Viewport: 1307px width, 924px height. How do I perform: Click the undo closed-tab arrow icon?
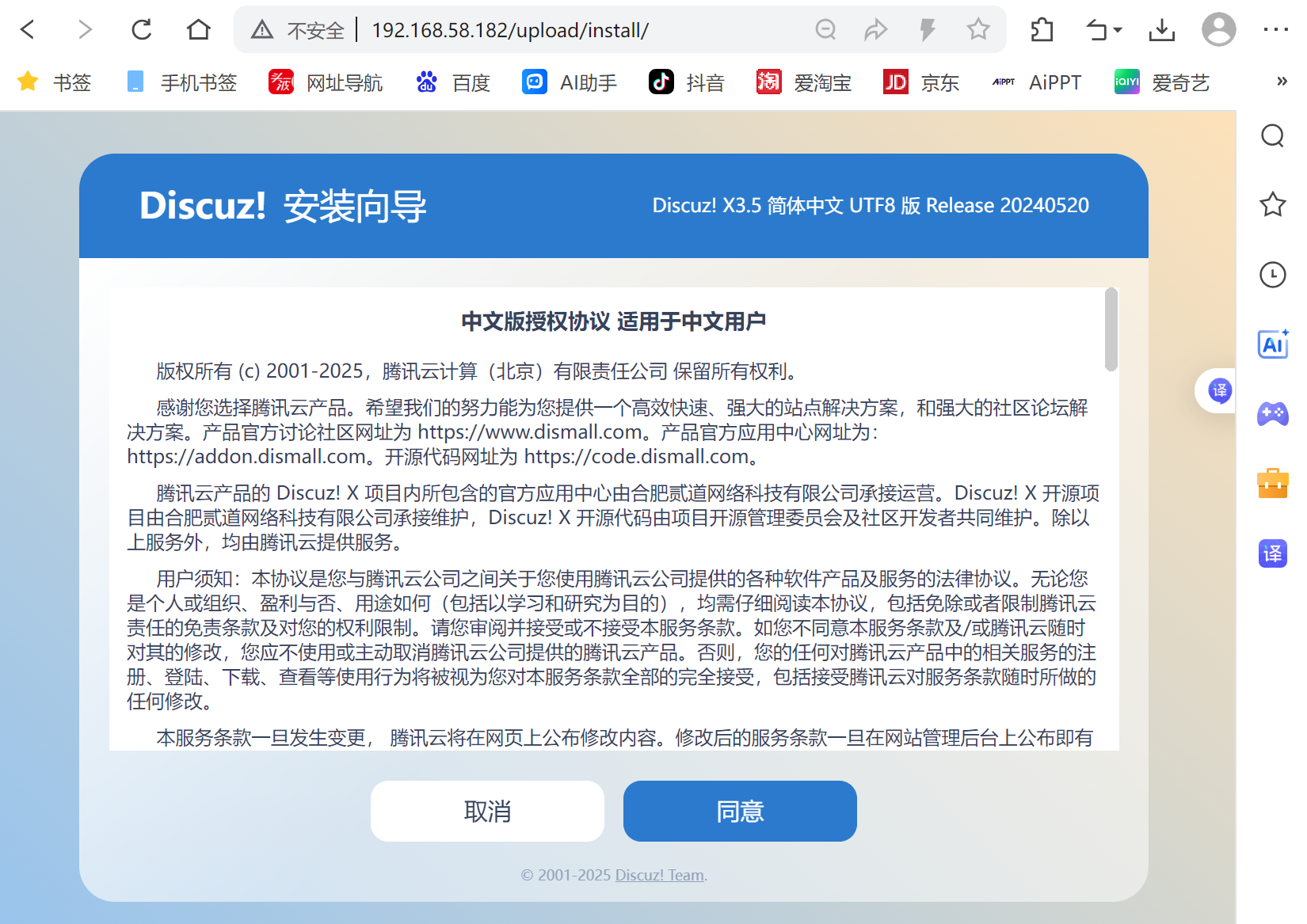[x=1097, y=30]
